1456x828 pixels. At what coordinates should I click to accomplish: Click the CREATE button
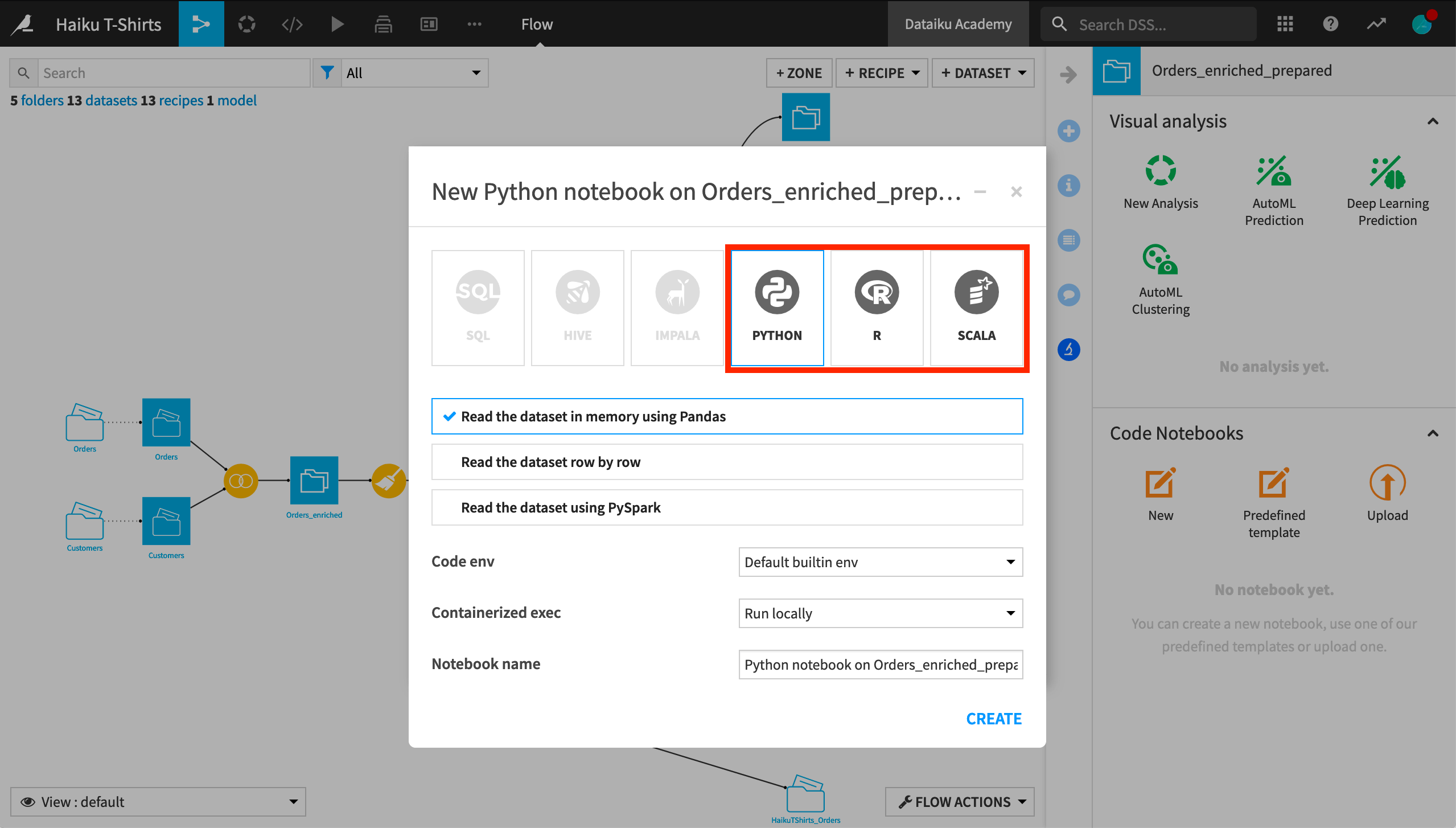tap(994, 718)
